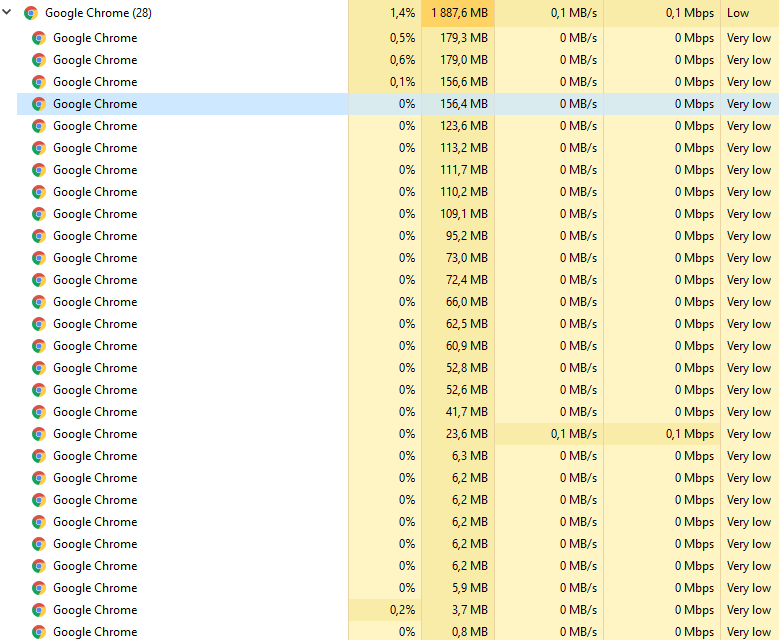The image size is (779, 640).
Task: Click the Chrome icon in the 156,6 MB row
Action: [39, 82]
